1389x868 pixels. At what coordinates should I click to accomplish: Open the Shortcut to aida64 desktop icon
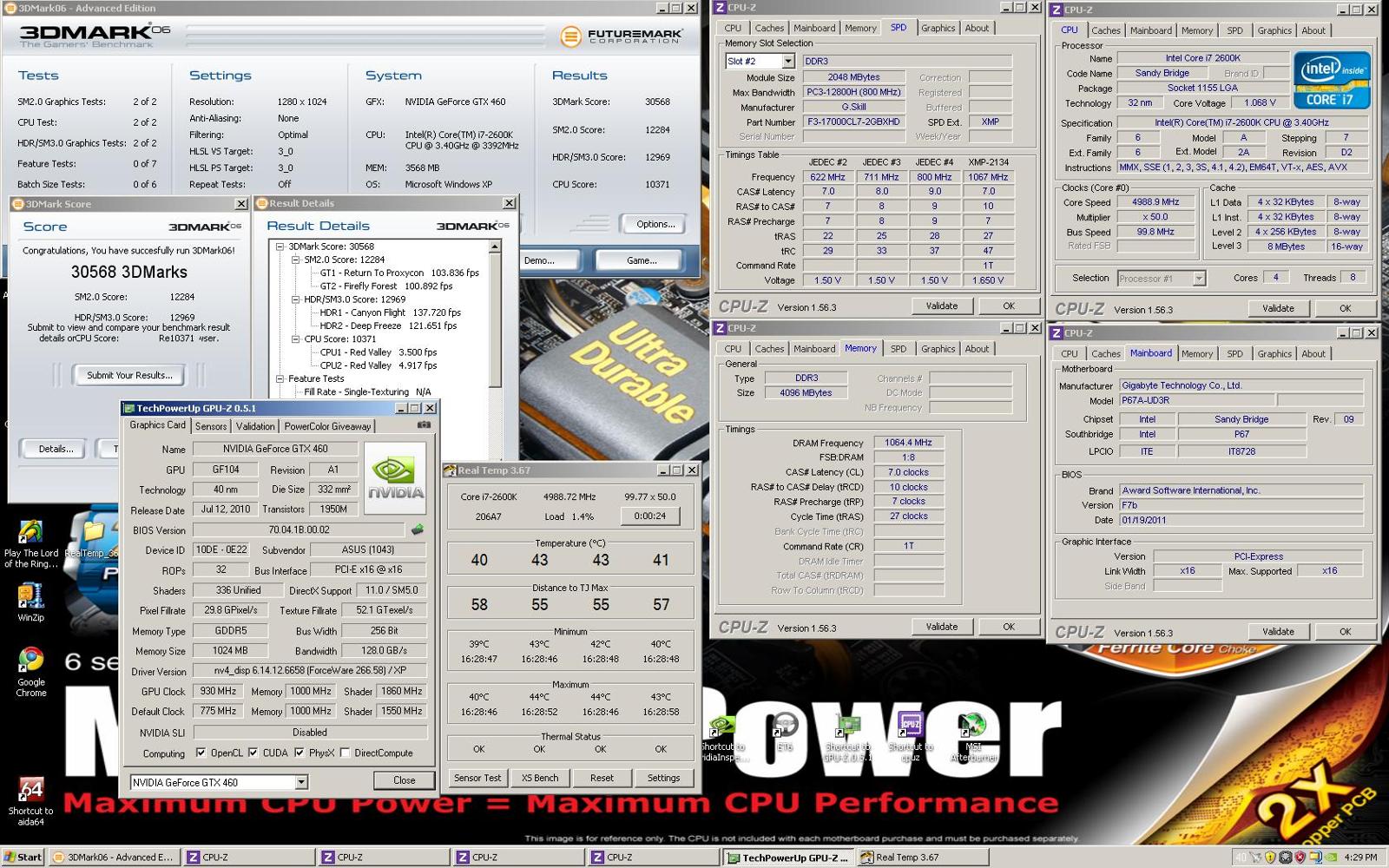(x=30, y=802)
